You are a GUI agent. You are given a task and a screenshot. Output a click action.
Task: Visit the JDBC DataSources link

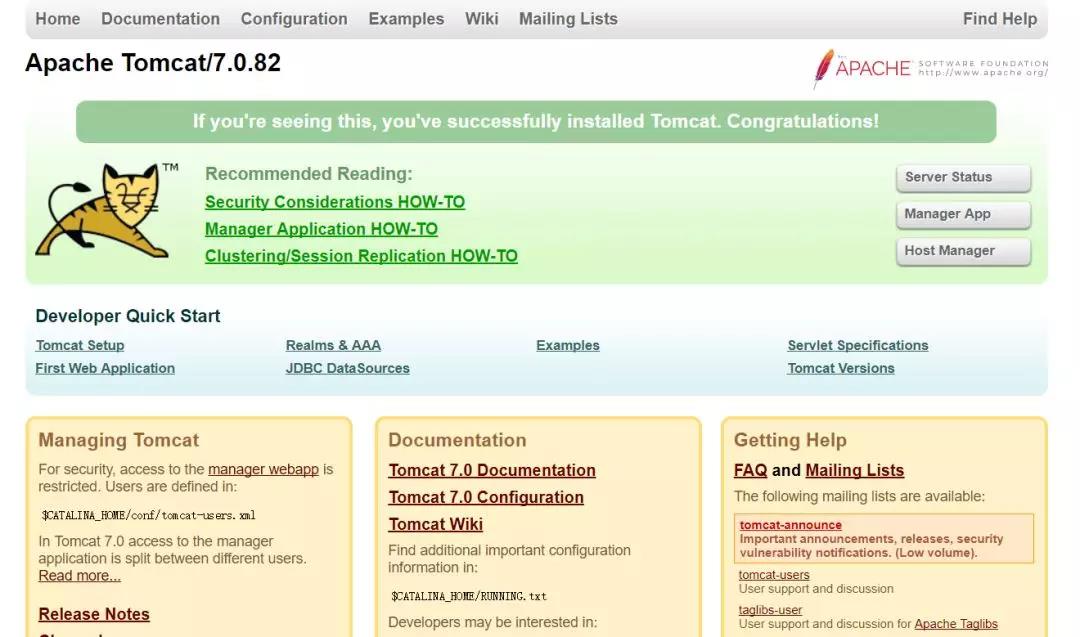[347, 368]
